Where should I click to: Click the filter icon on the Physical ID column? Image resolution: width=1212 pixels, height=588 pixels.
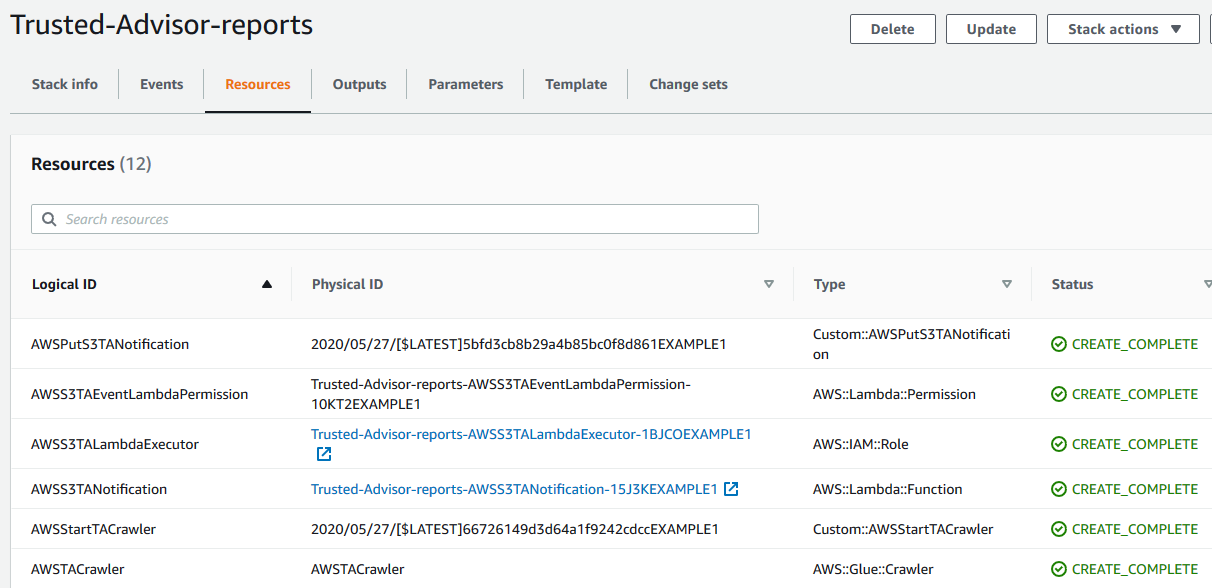tap(769, 284)
